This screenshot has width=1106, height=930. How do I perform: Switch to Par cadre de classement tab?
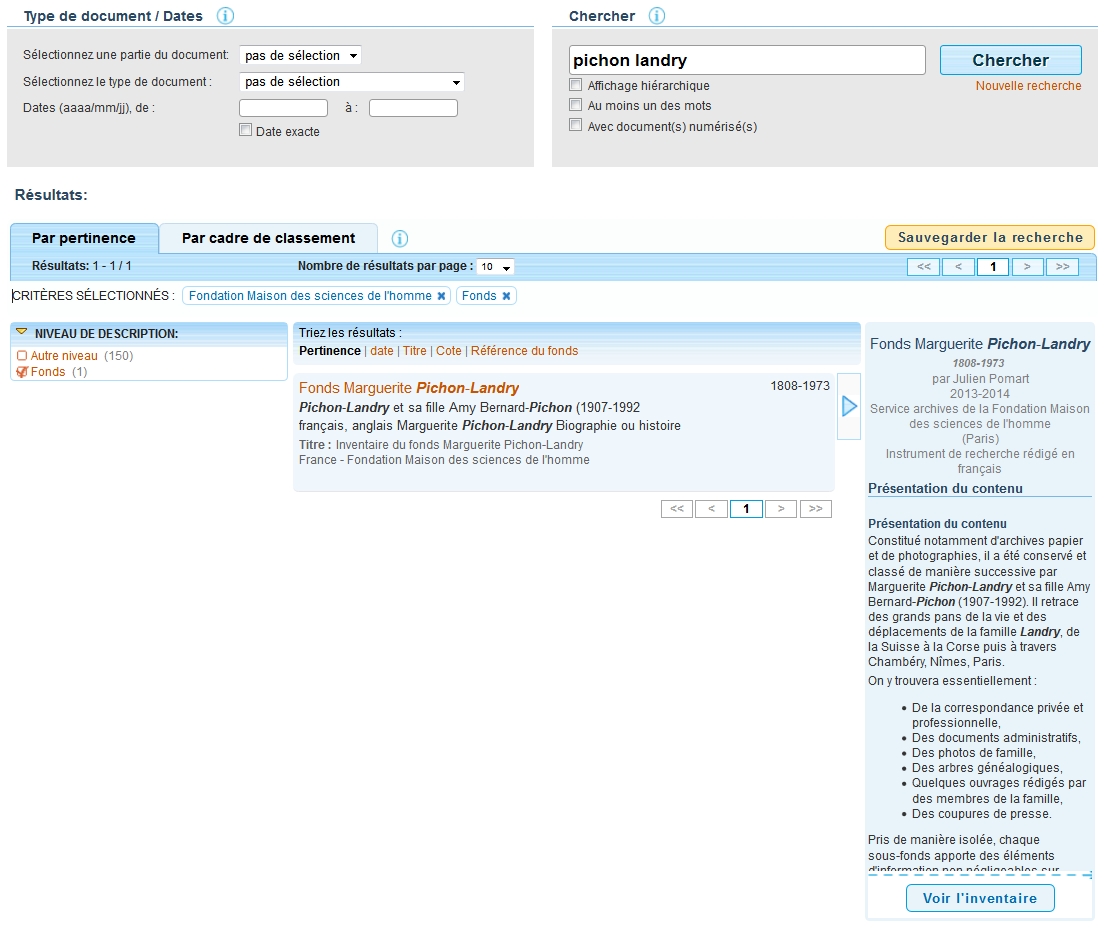(x=268, y=238)
